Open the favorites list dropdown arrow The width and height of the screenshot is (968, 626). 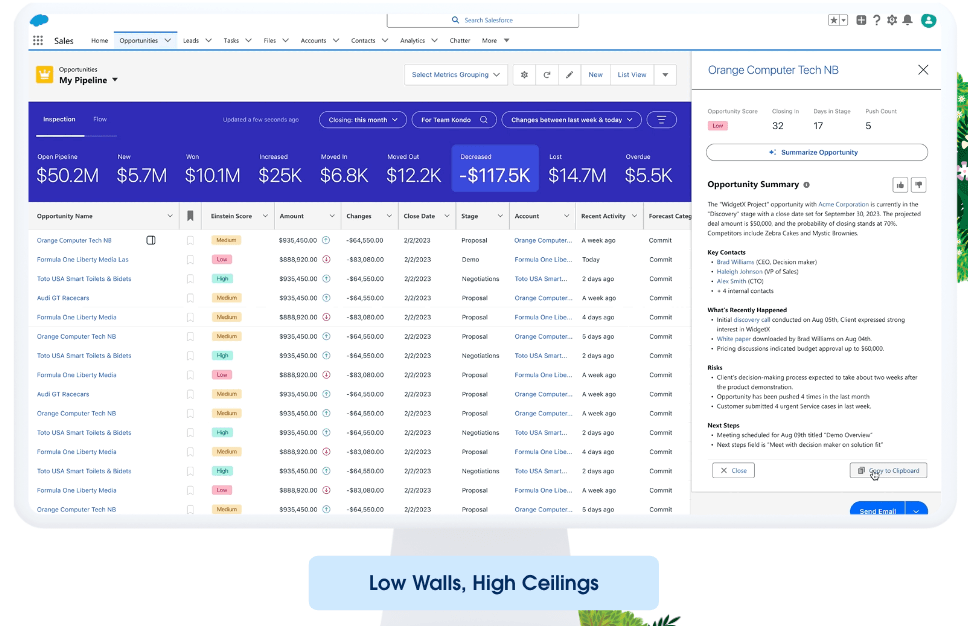click(843, 20)
